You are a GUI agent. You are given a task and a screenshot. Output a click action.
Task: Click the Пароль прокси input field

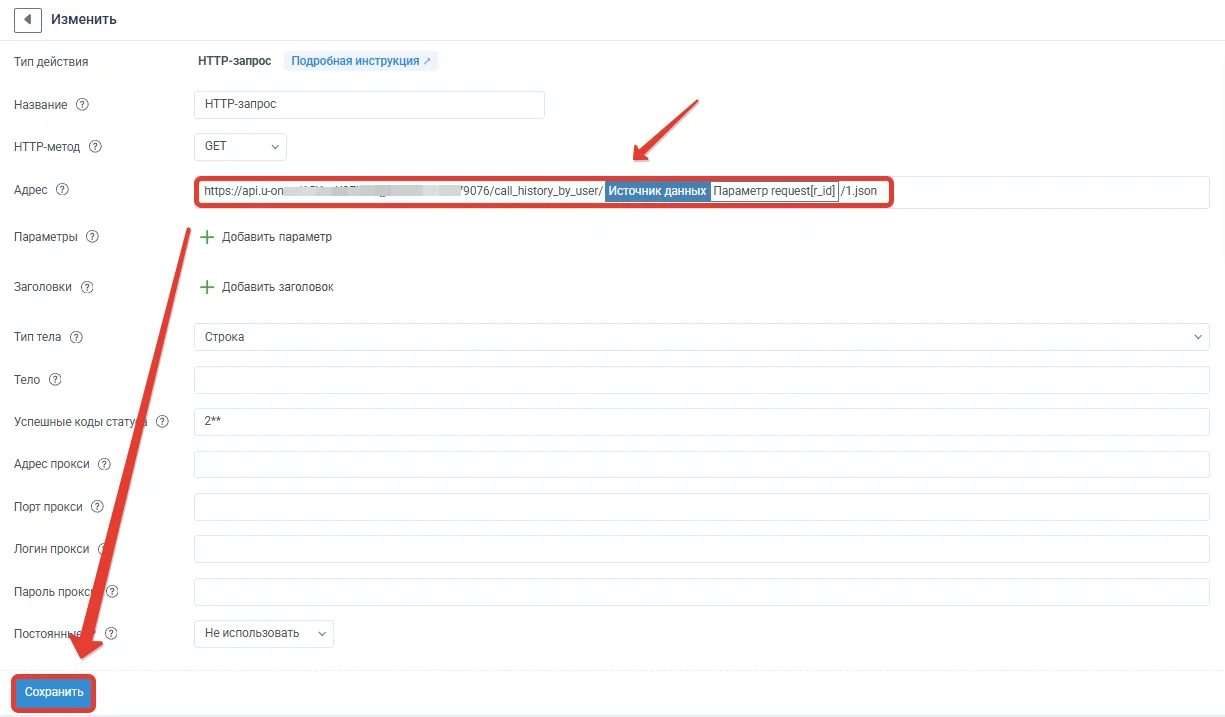(701, 592)
